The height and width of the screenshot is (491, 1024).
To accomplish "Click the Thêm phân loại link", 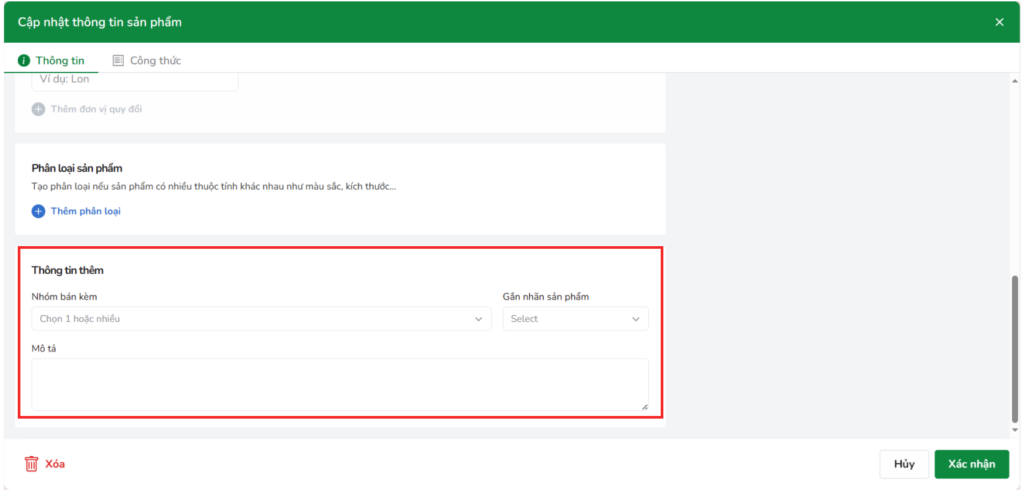I will click(x=86, y=211).
